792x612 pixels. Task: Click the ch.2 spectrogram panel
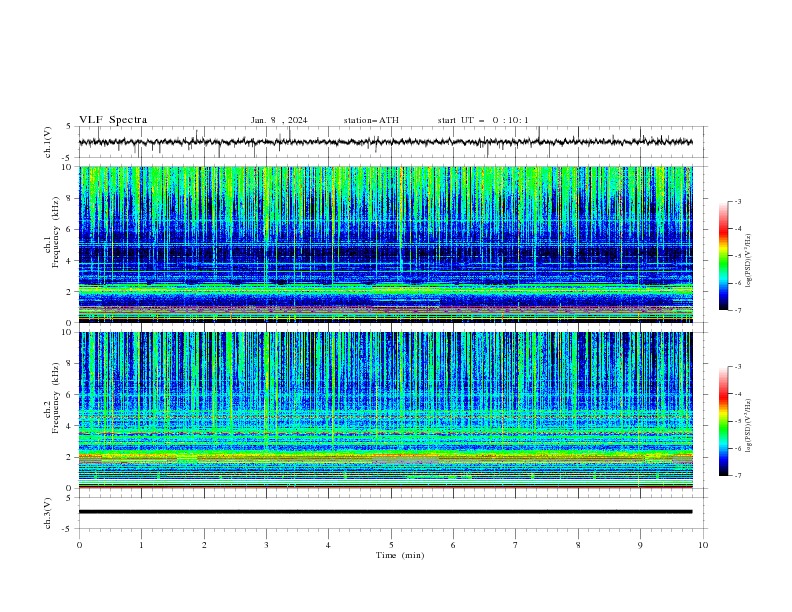coord(386,410)
